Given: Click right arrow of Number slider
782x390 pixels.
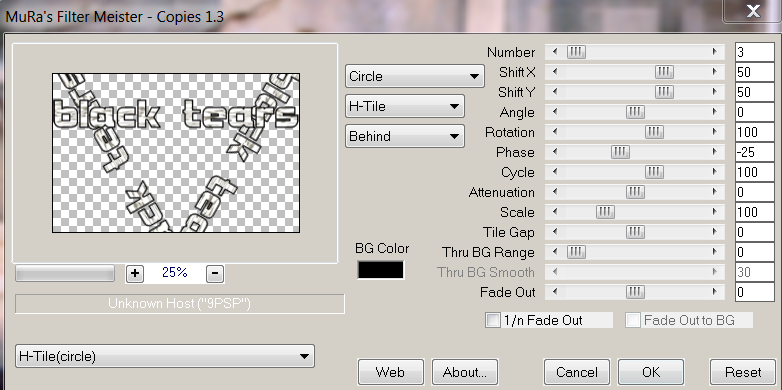Looking at the screenshot, I should [x=715, y=52].
